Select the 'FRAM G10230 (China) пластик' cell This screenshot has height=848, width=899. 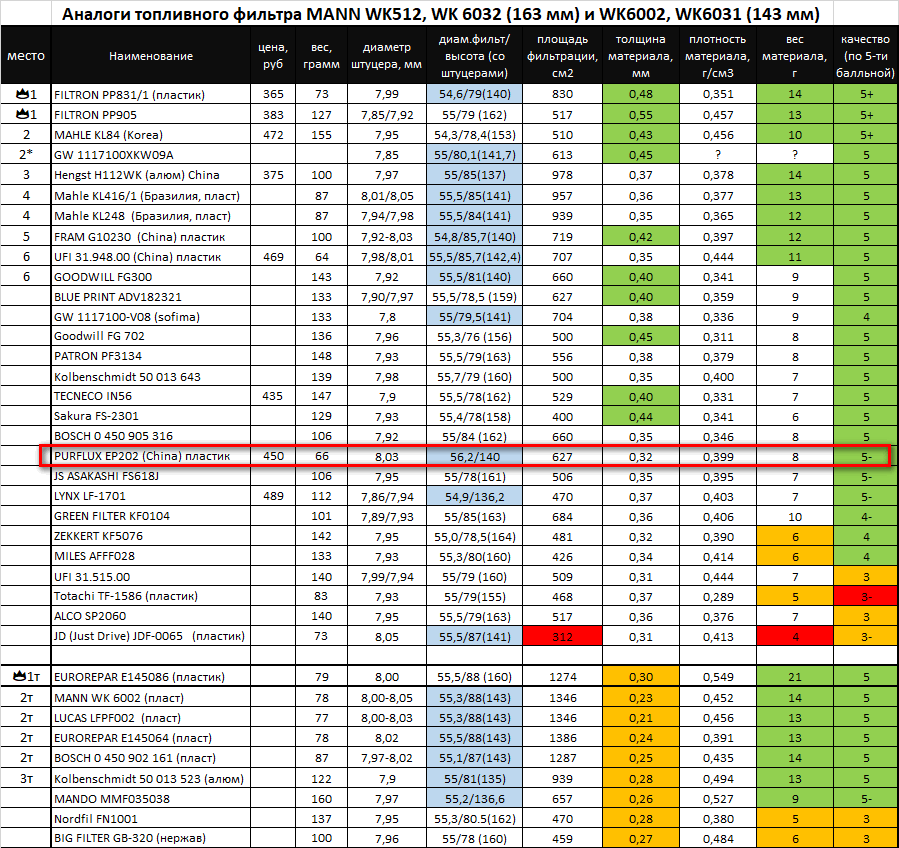pos(151,236)
